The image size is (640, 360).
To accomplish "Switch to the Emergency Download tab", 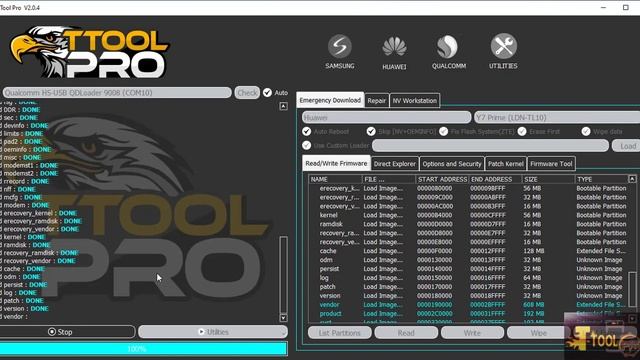I will click(x=330, y=100).
